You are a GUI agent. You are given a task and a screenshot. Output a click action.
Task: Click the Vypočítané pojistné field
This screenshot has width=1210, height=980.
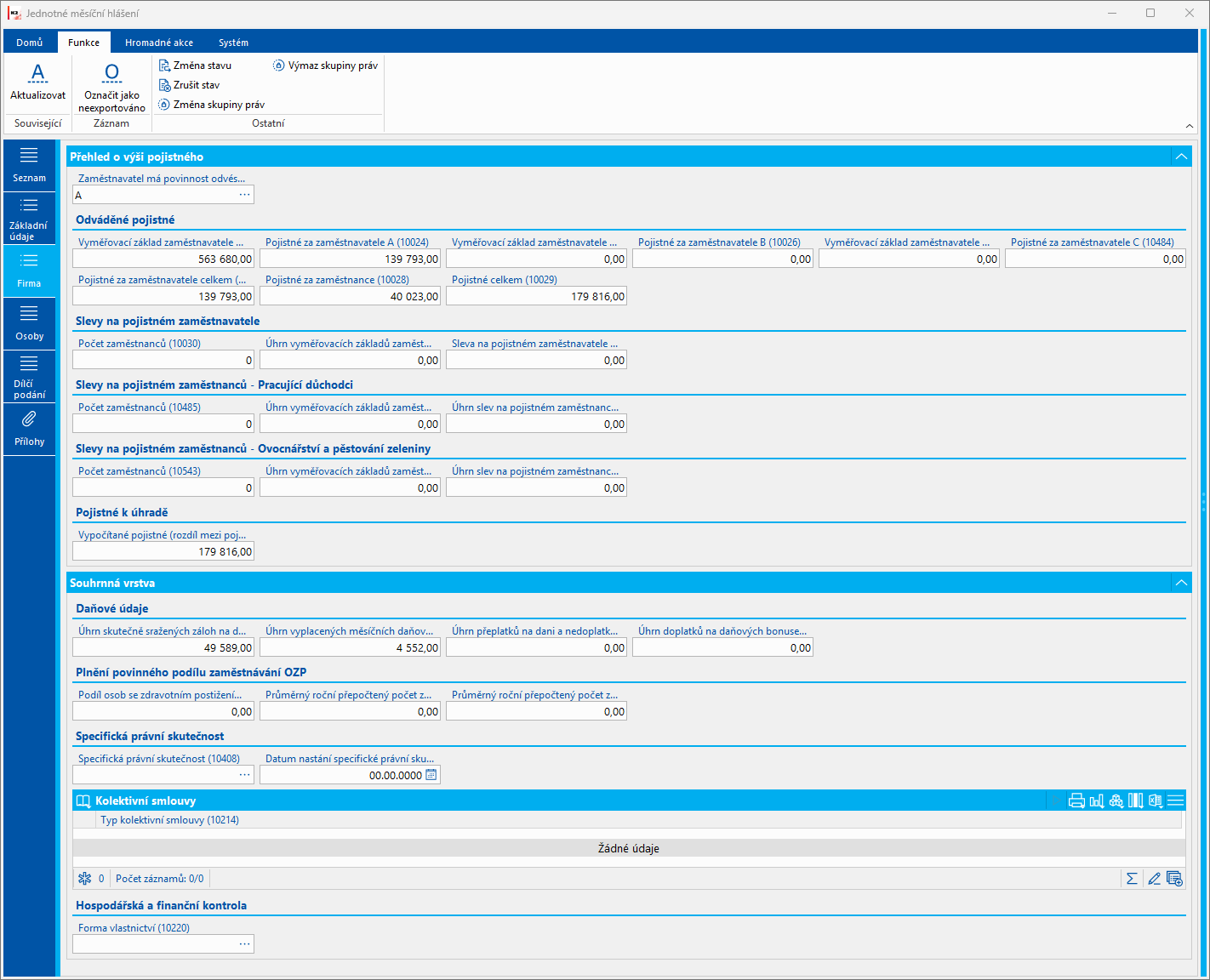[163, 551]
